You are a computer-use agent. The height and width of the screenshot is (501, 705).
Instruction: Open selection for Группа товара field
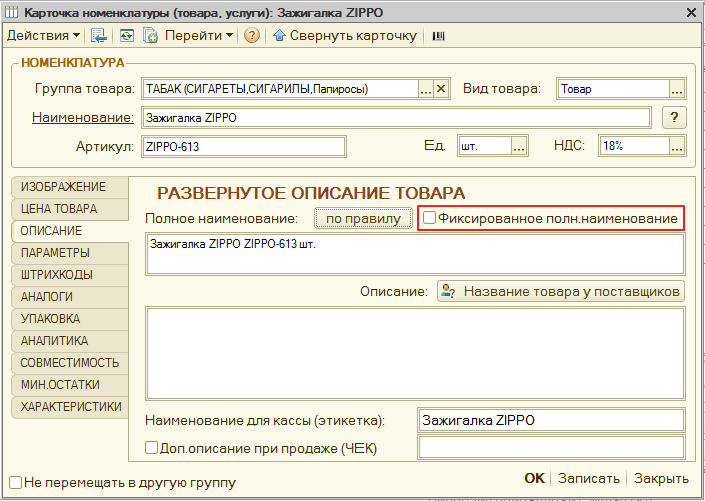pyautogui.click(x=426, y=89)
